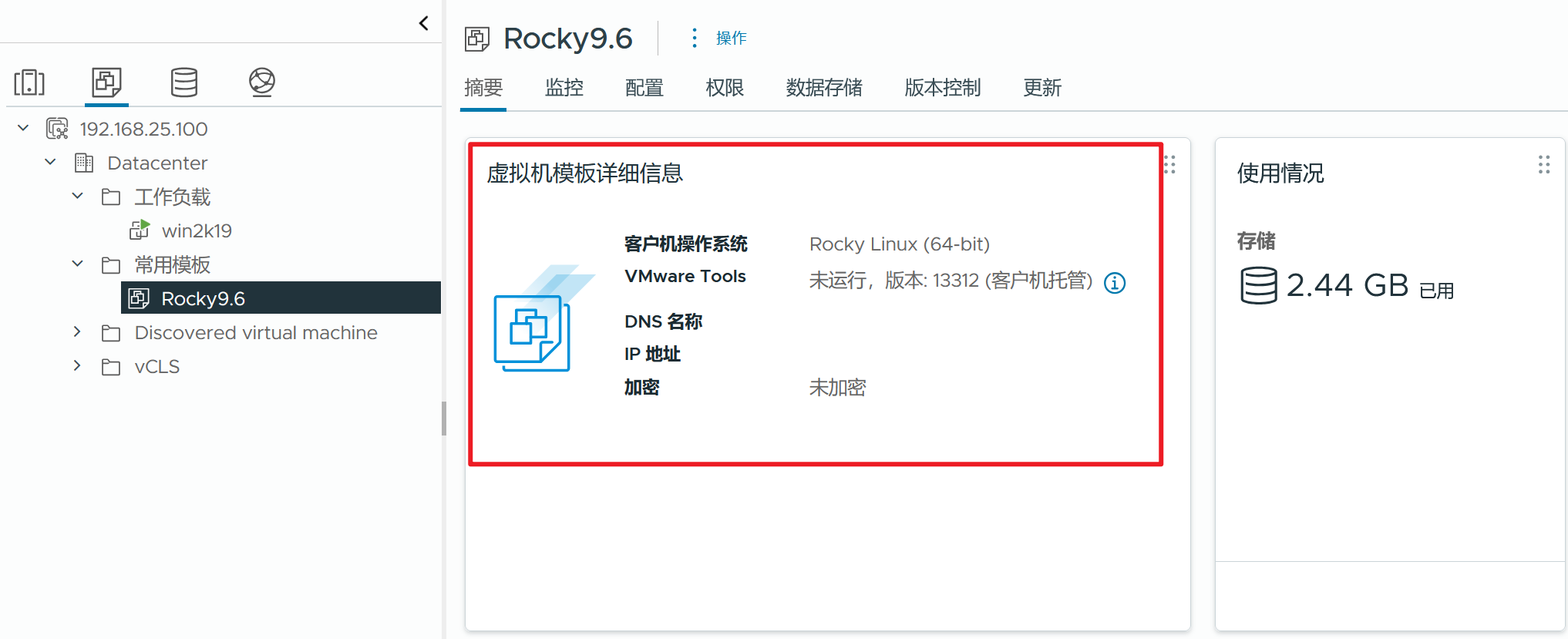The image size is (1568, 639).
Task: Click the Datacenter building icon
Action: coord(84,163)
